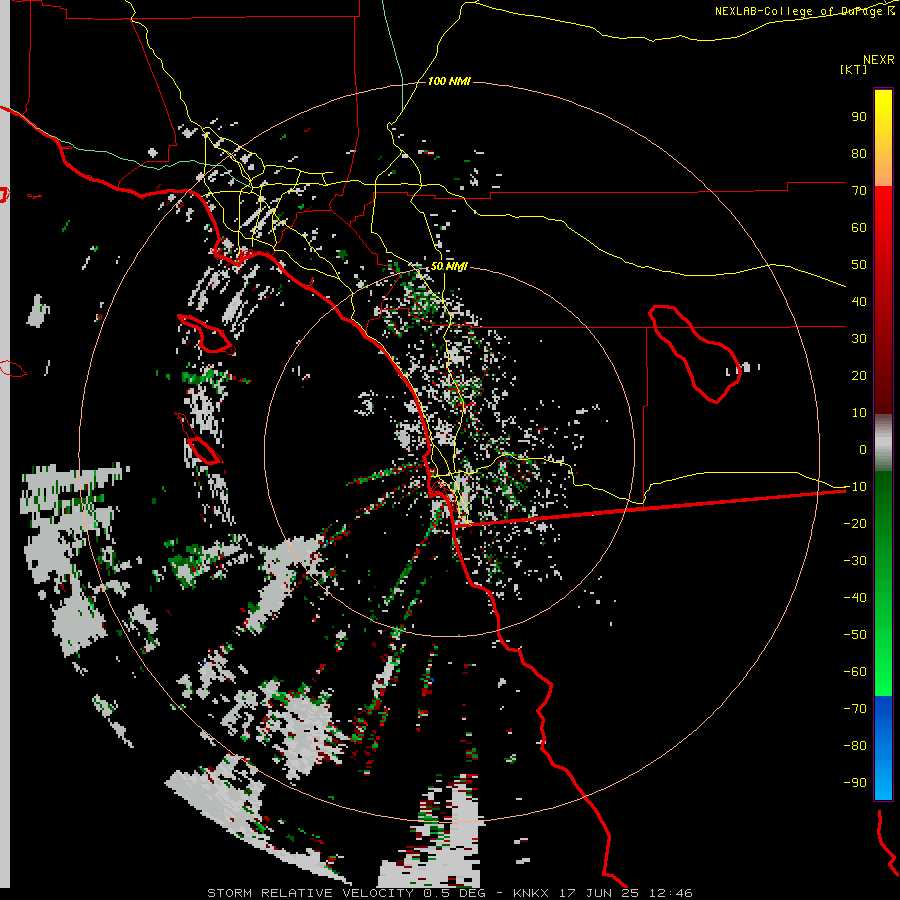Viewport: 900px width, 900px height.
Task: Pick the gray zero band of color scale
Action: (x=883, y=443)
